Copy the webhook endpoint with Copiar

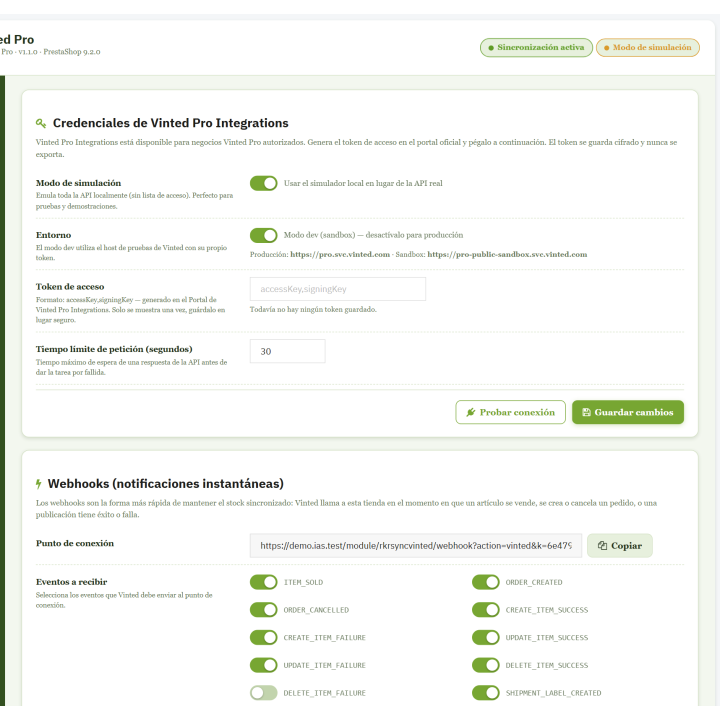coord(619,546)
